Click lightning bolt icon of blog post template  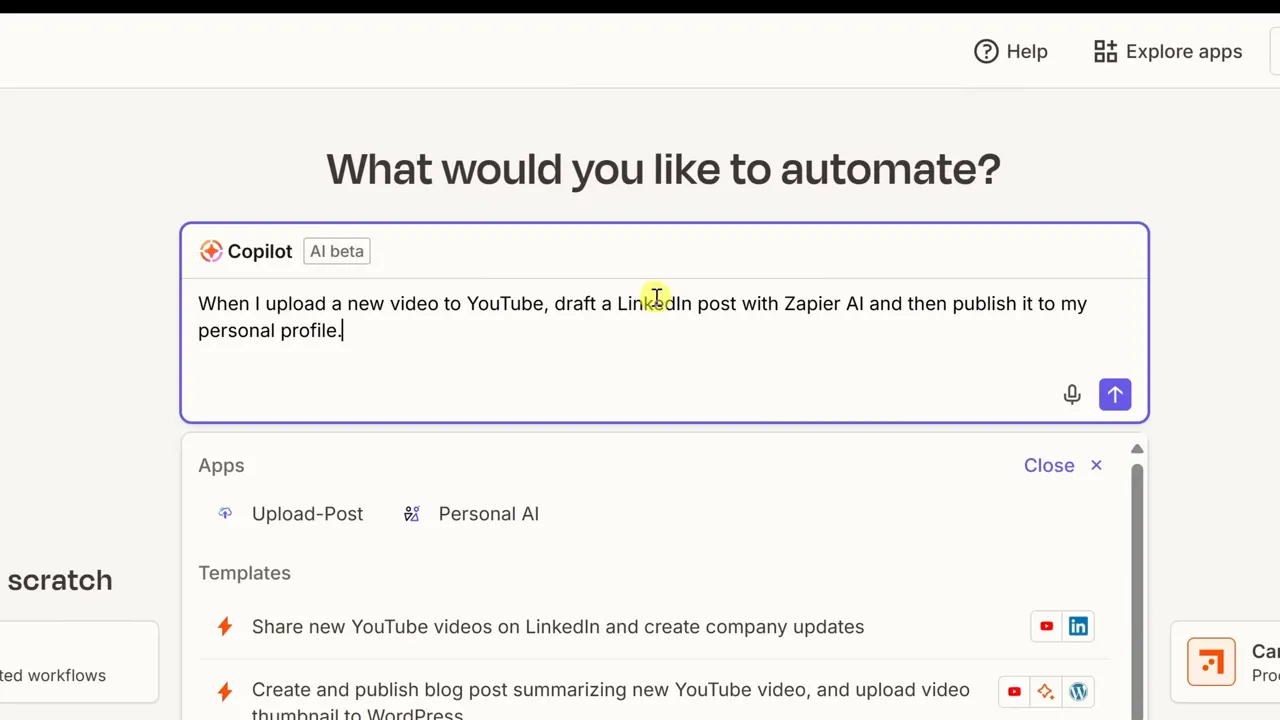click(x=225, y=690)
